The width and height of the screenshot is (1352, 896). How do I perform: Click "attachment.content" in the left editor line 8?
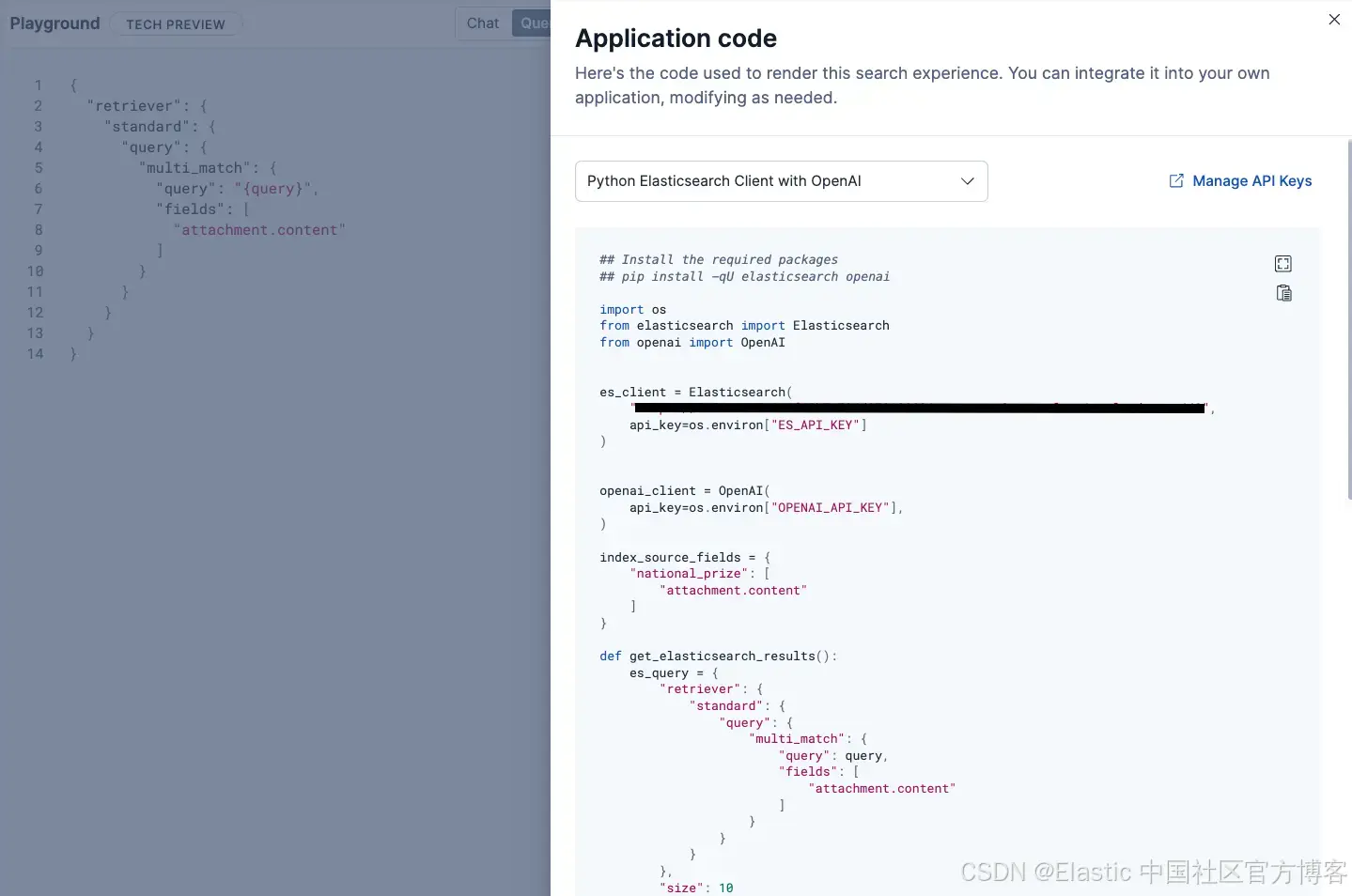(259, 230)
